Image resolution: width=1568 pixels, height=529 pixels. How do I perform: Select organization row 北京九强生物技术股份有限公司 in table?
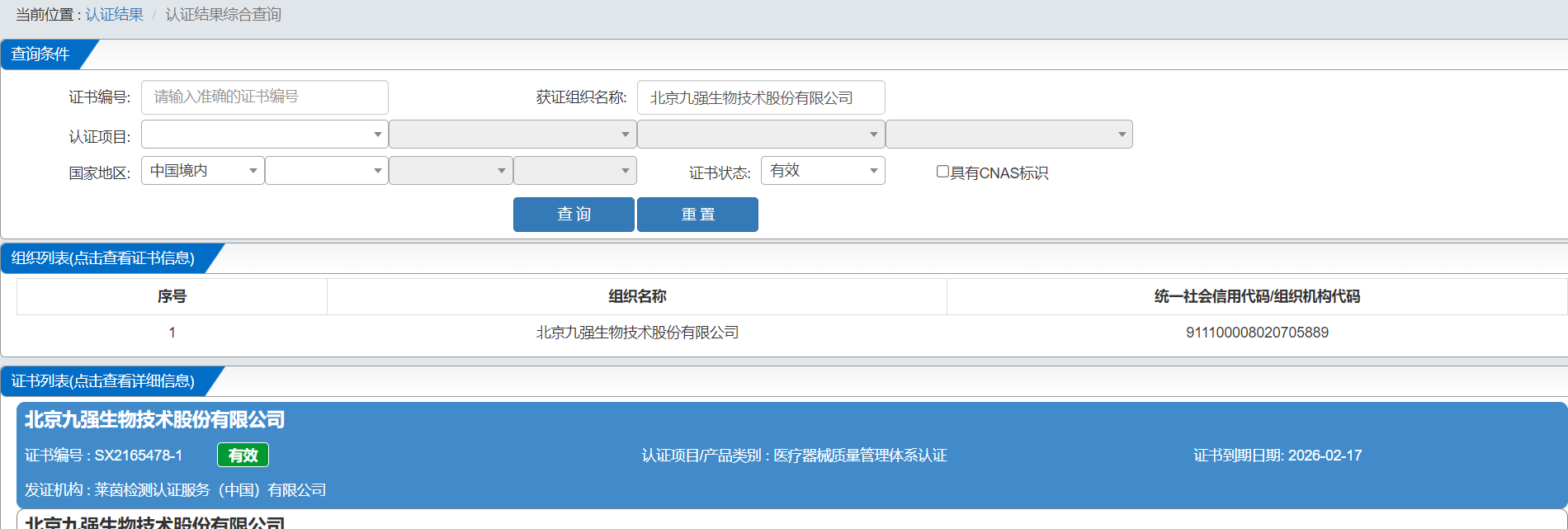(x=637, y=333)
